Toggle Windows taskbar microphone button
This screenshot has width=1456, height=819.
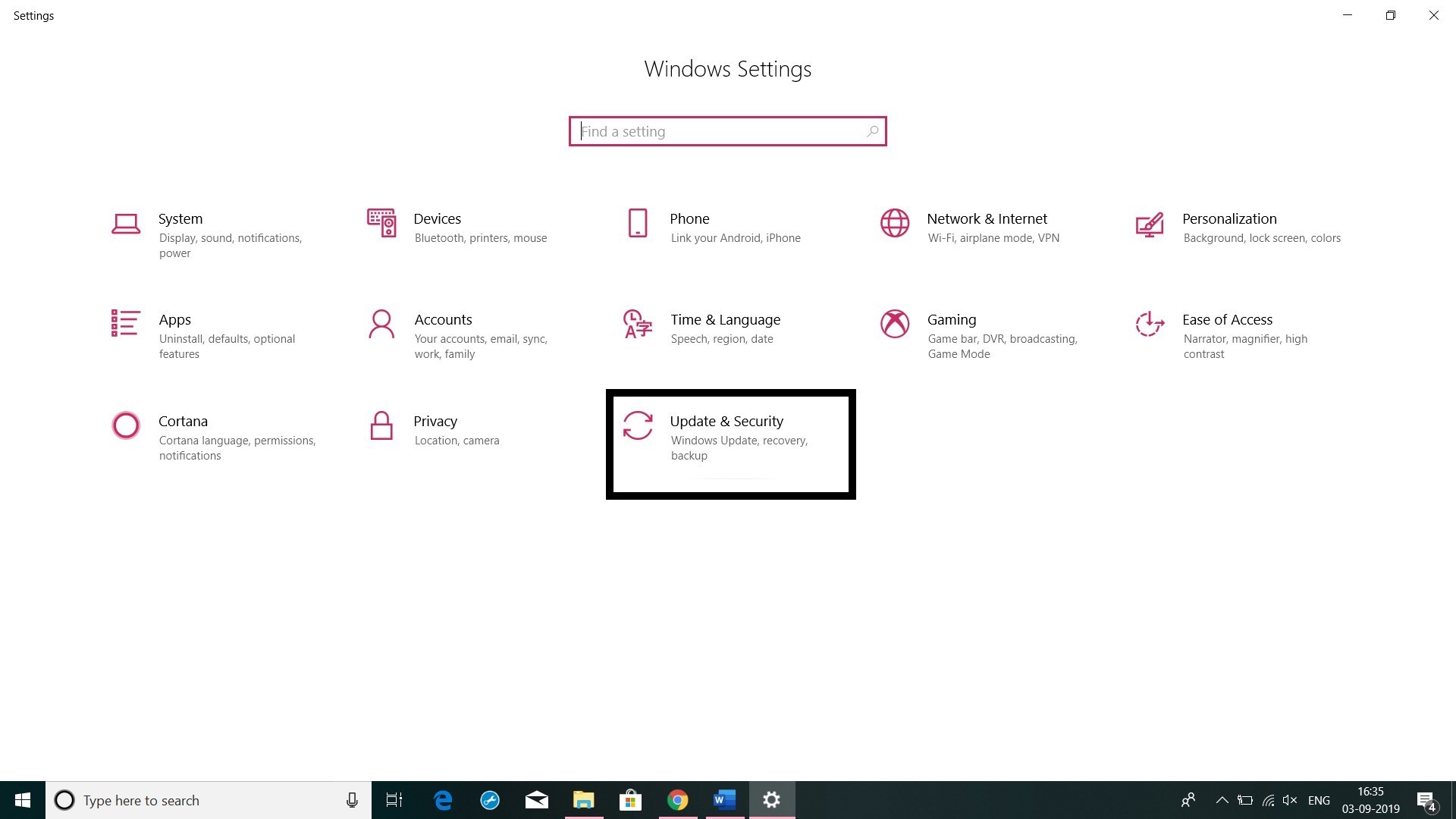(351, 799)
